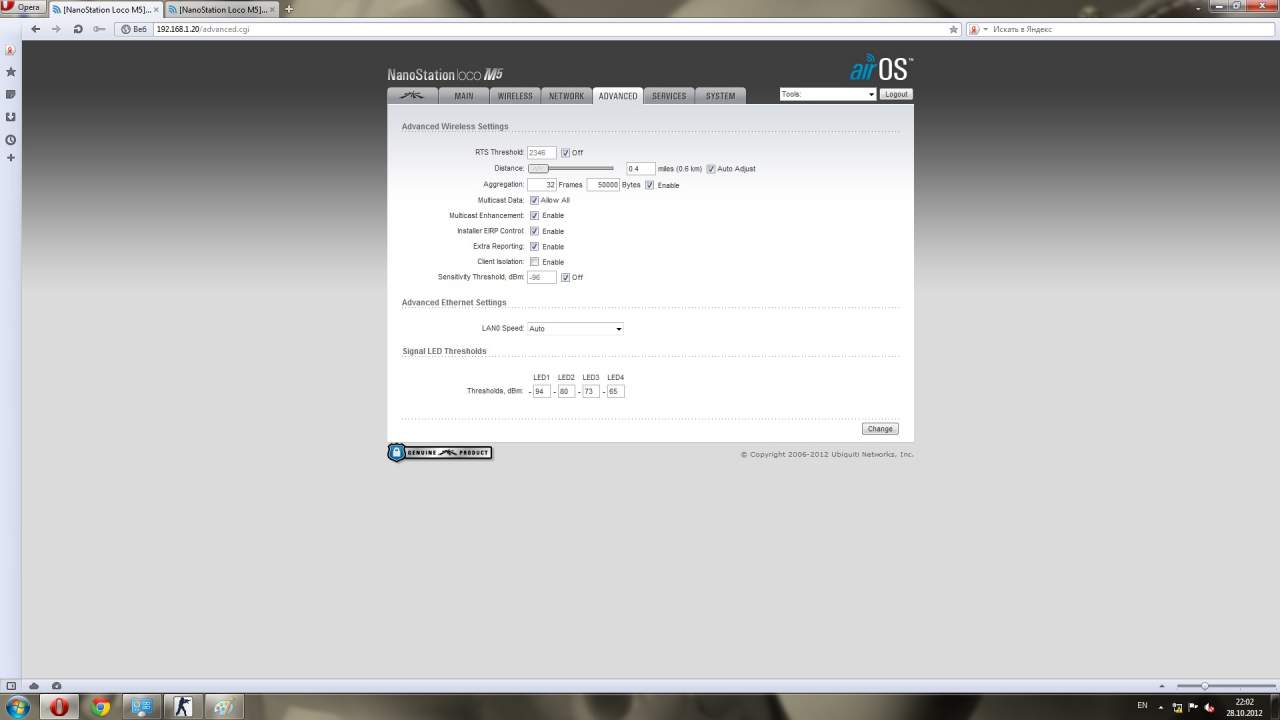
Task: Toggle the Installer EIRP Control checkbox
Action: point(534,231)
